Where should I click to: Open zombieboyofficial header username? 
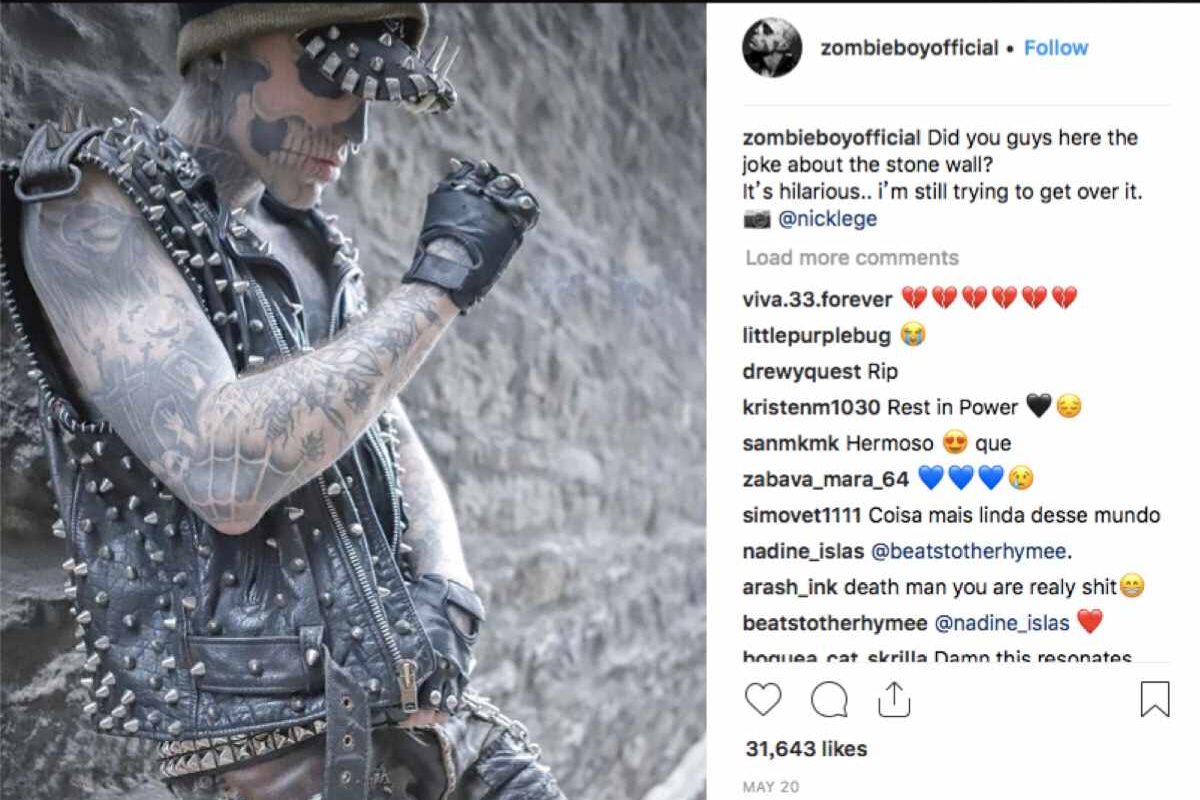909,48
